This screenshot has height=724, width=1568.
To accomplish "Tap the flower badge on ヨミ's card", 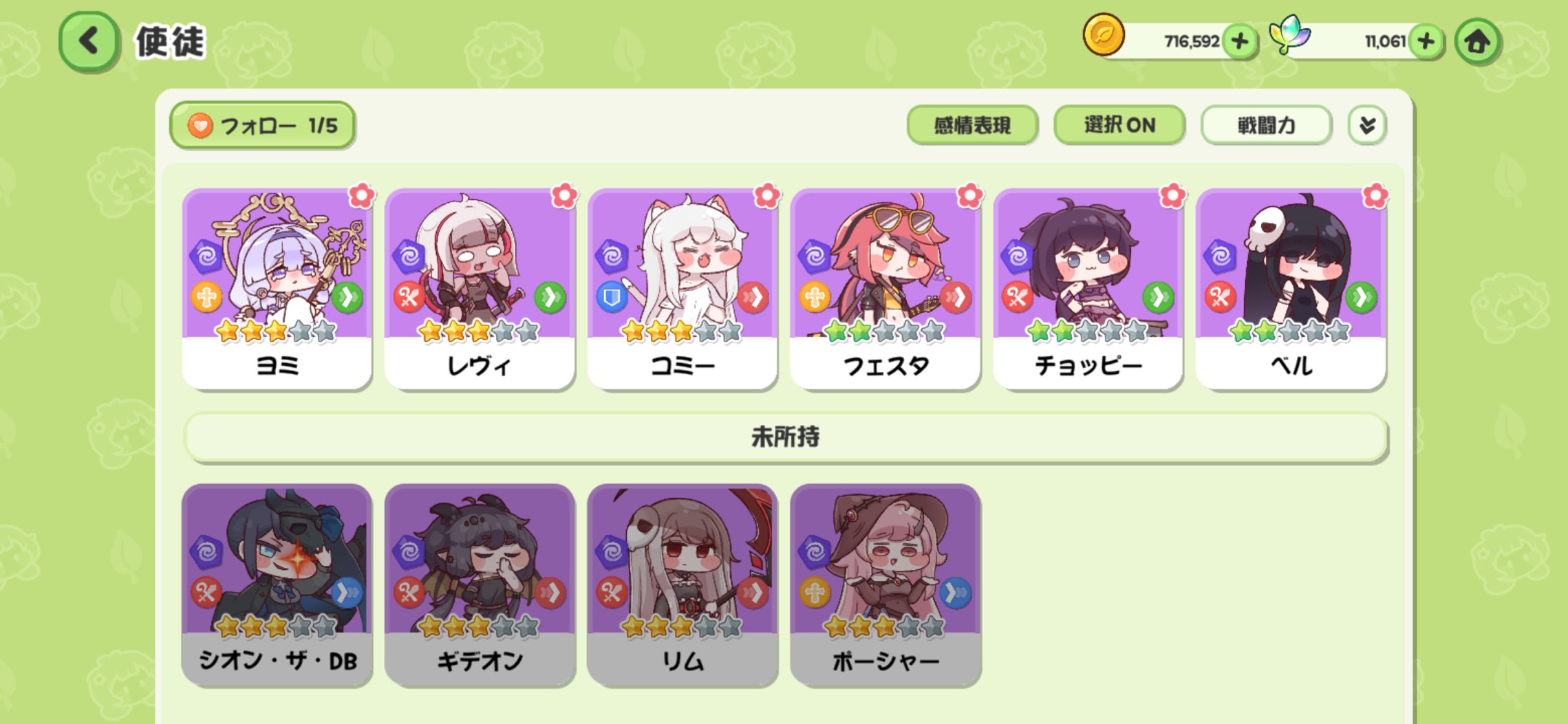I will (x=361, y=196).
